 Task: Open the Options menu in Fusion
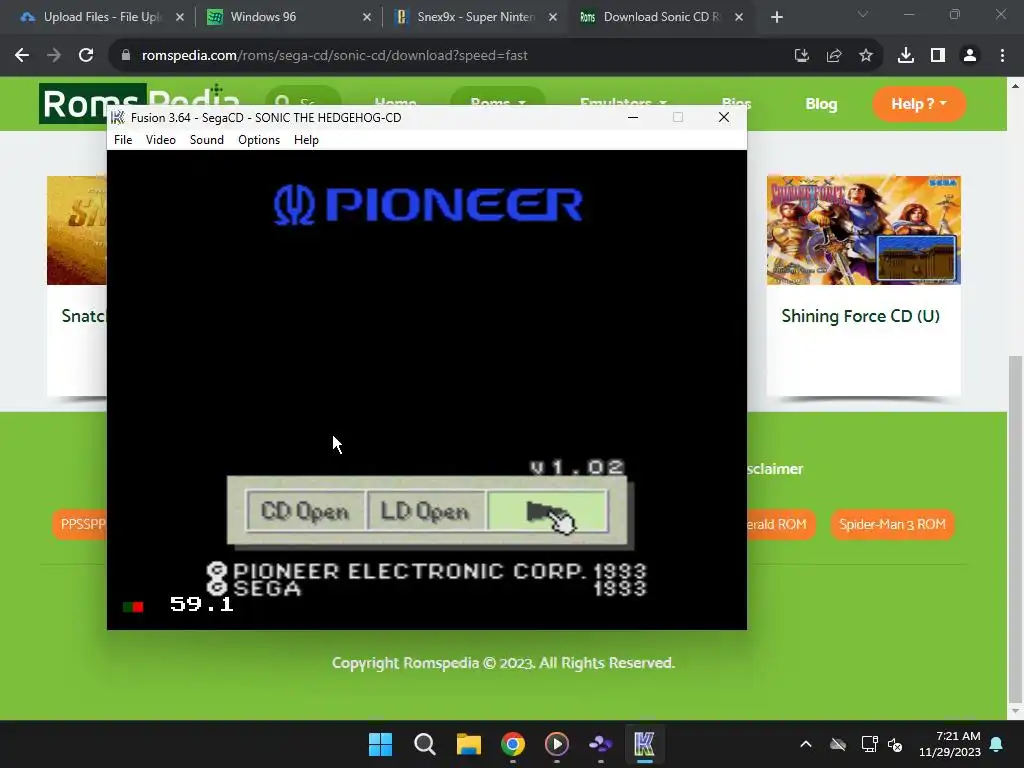coord(259,140)
